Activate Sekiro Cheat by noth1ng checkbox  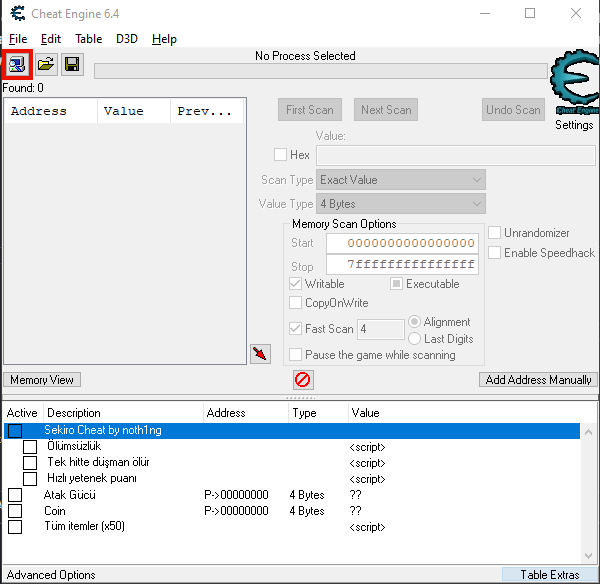pyautogui.click(x=15, y=431)
